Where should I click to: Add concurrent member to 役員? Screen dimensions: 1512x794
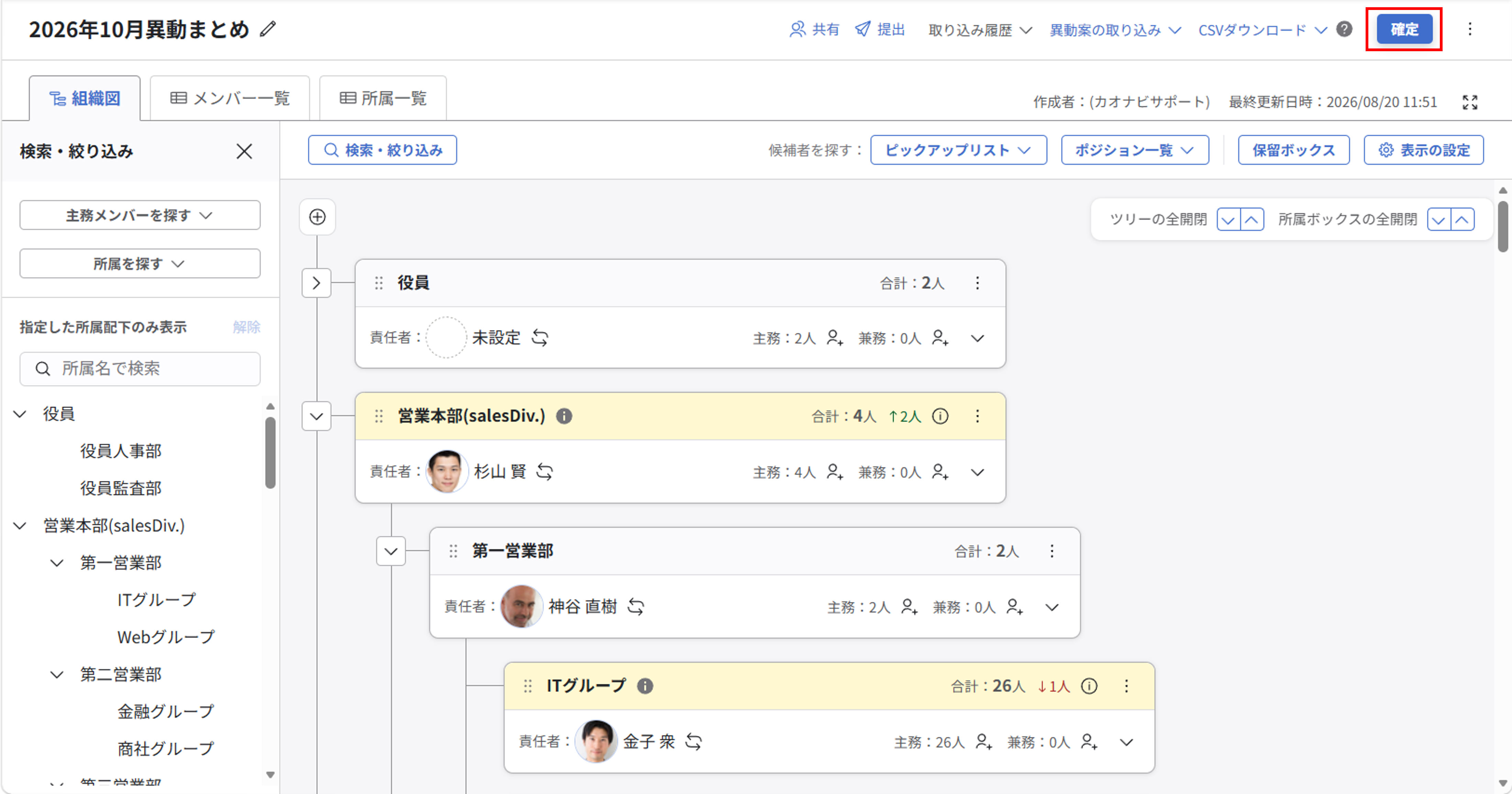(x=940, y=338)
